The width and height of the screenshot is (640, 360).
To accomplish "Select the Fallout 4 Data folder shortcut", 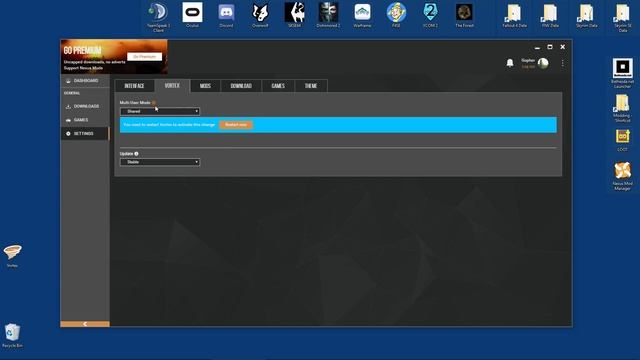I will pyautogui.click(x=514, y=16).
